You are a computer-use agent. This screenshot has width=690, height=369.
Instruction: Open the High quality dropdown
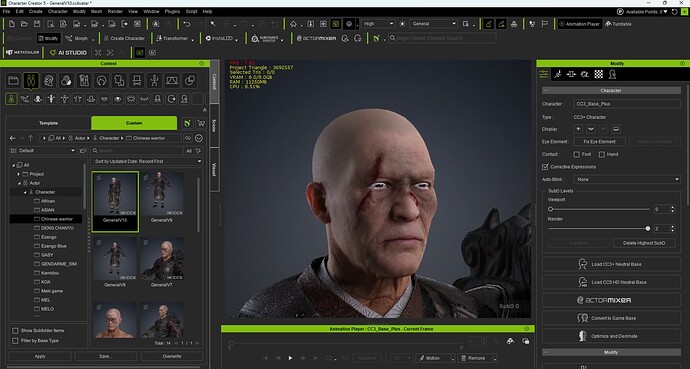(x=378, y=24)
